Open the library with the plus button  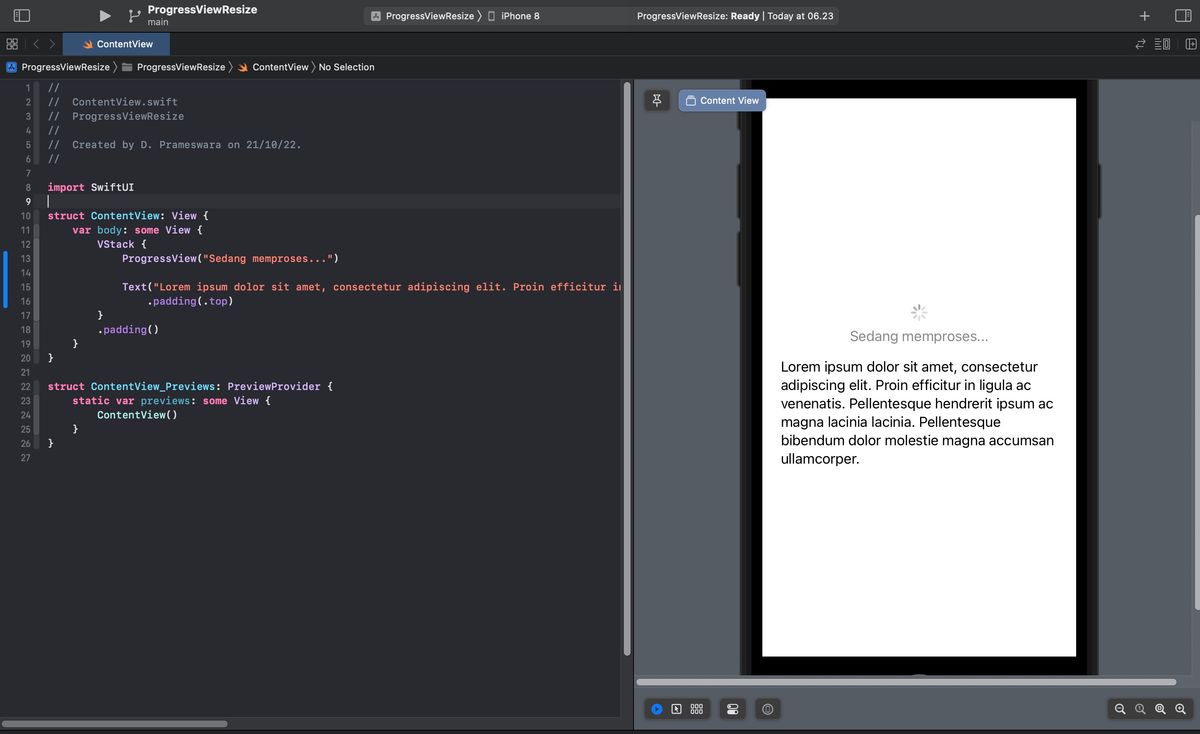(1144, 16)
